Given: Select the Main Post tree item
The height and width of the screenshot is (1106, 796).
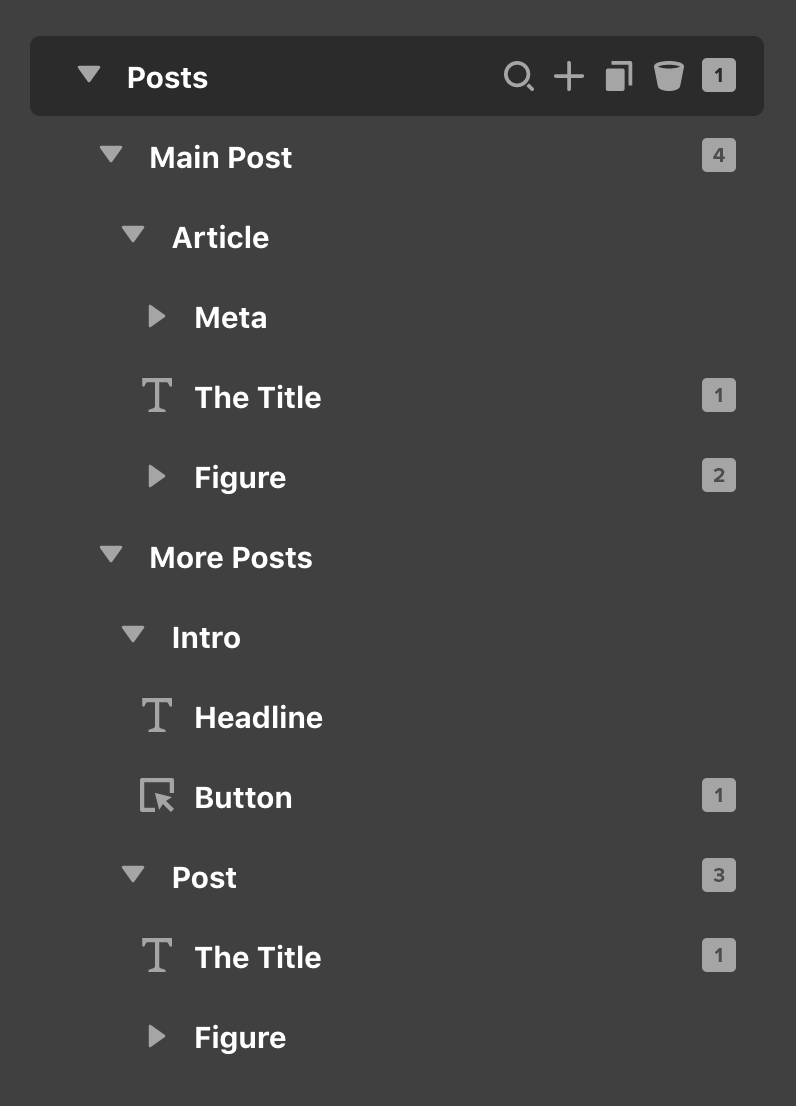Looking at the screenshot, I should pos(221,157).
